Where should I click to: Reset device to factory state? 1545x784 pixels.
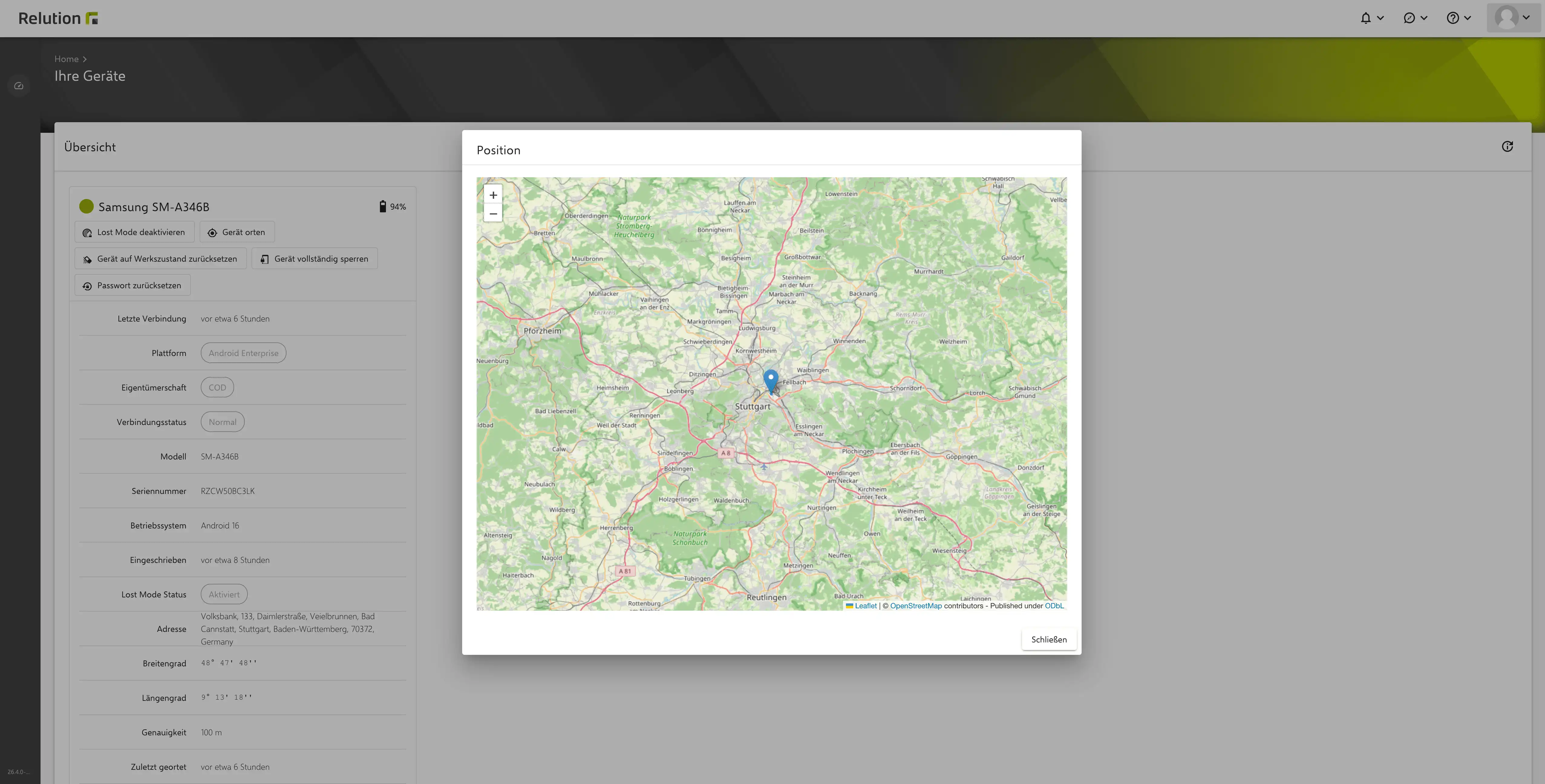[160, 259]
